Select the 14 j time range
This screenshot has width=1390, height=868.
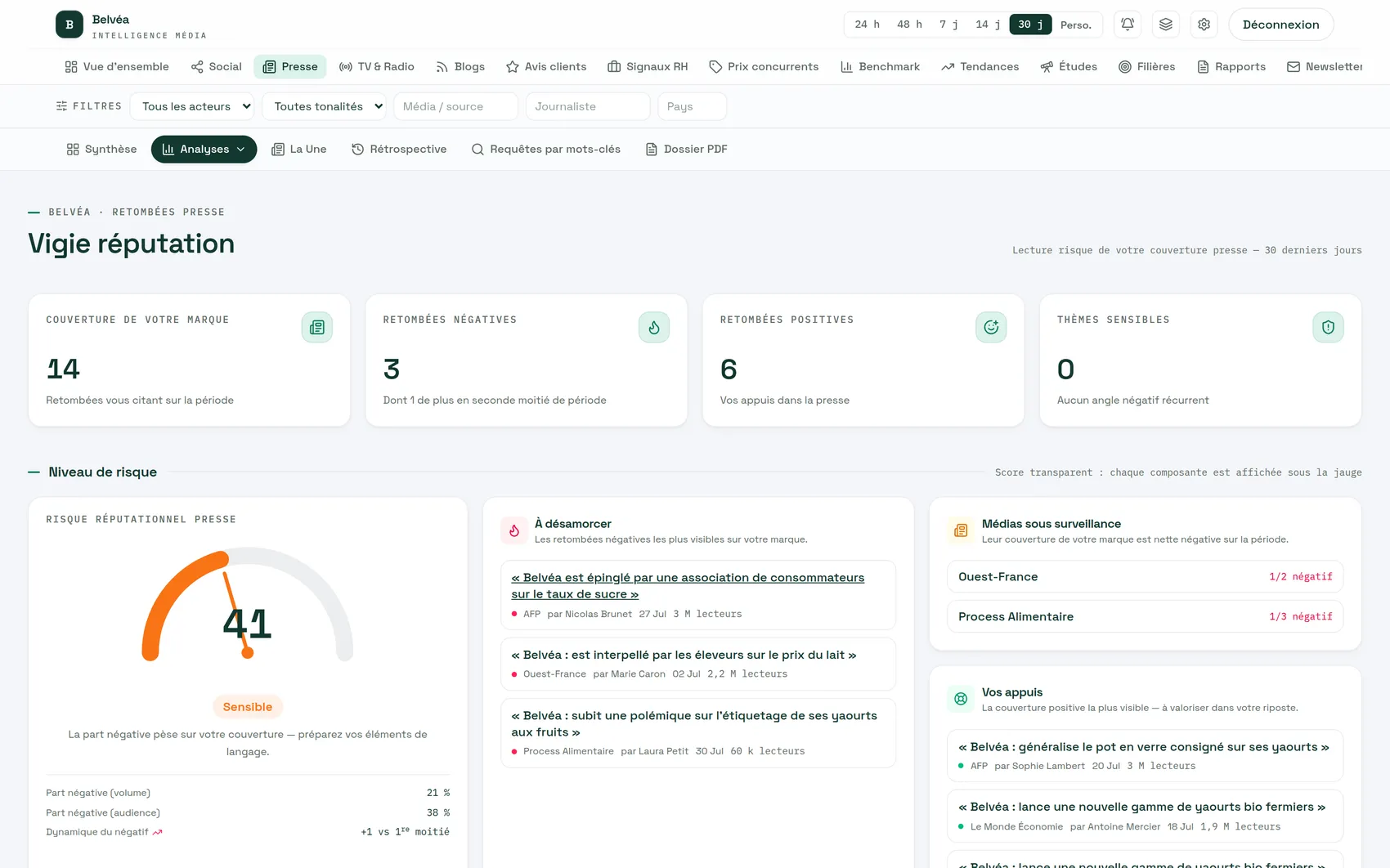point(988,25)
